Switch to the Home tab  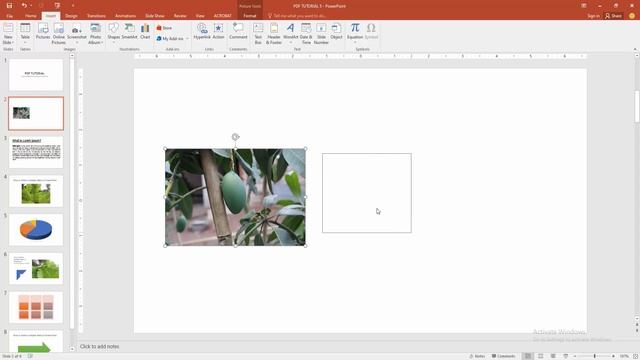coord(31,16)
